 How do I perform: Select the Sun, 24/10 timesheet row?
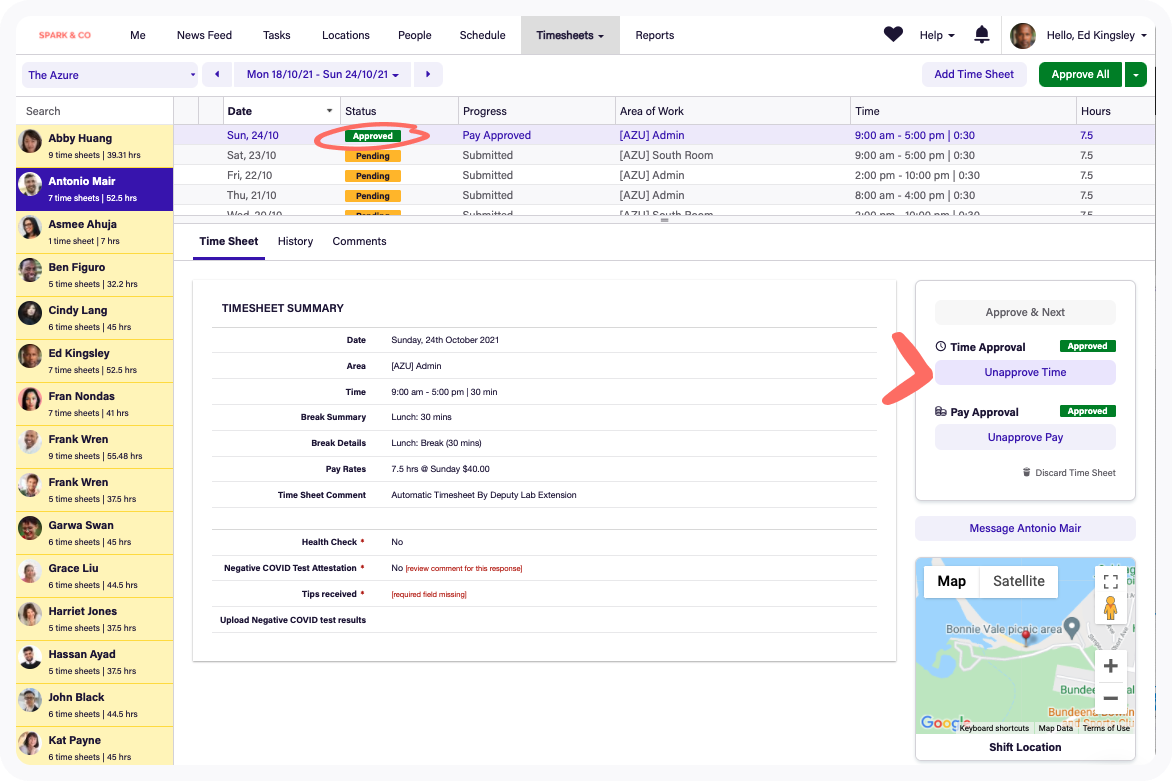pos(664,135)
